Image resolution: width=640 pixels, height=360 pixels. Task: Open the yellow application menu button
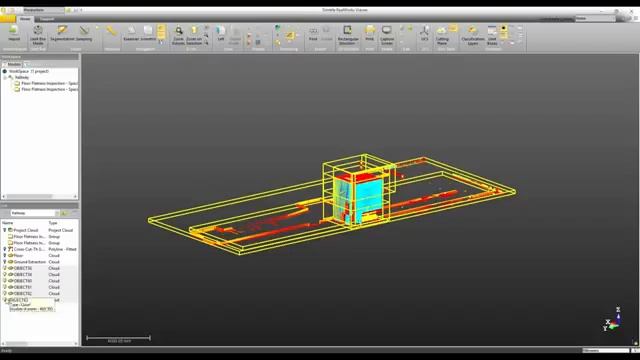point(8,19)
